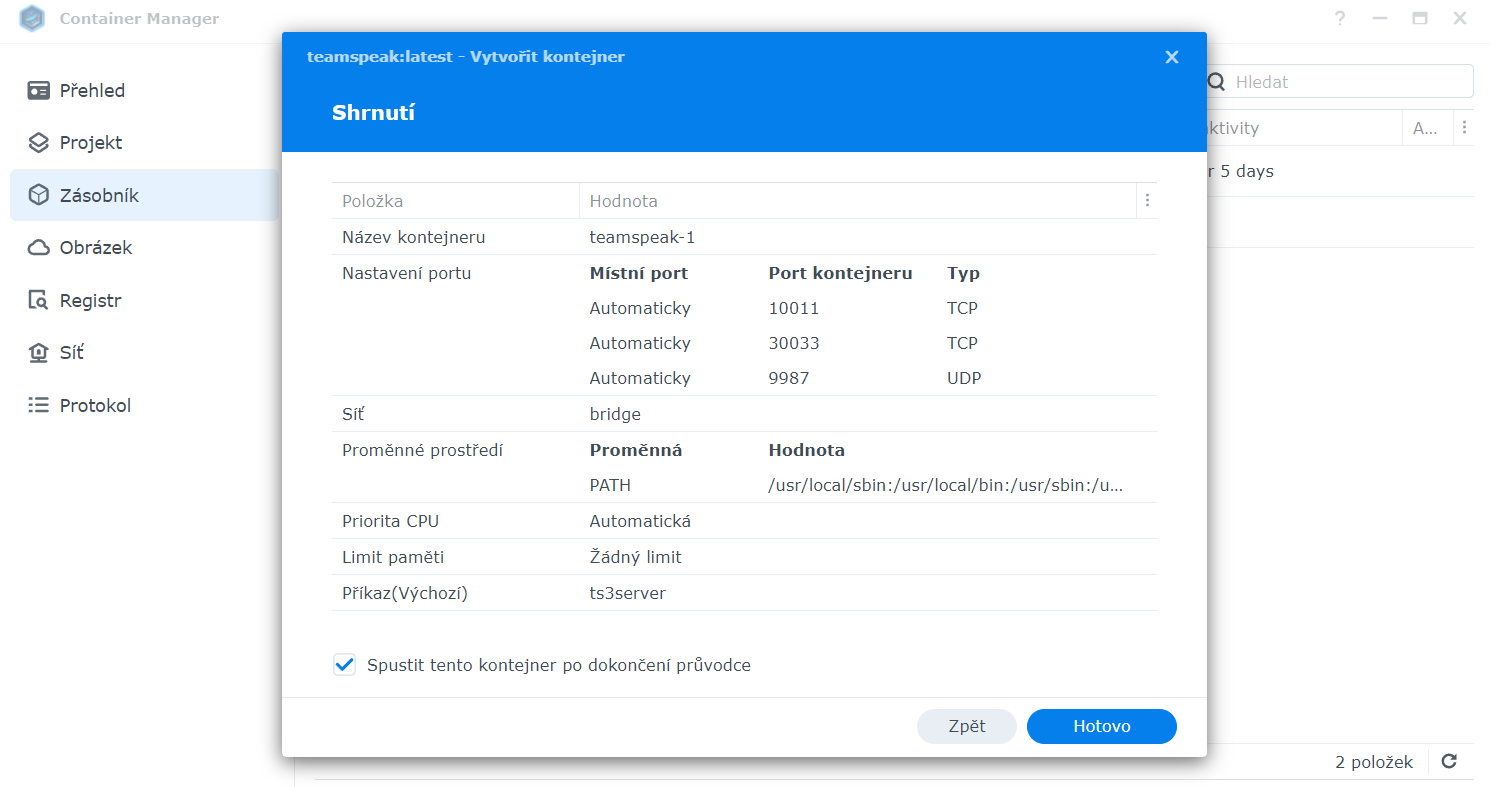1490x787 pixels.
Task: Expand the truncated PATH environment value
Action: (944, 485)
